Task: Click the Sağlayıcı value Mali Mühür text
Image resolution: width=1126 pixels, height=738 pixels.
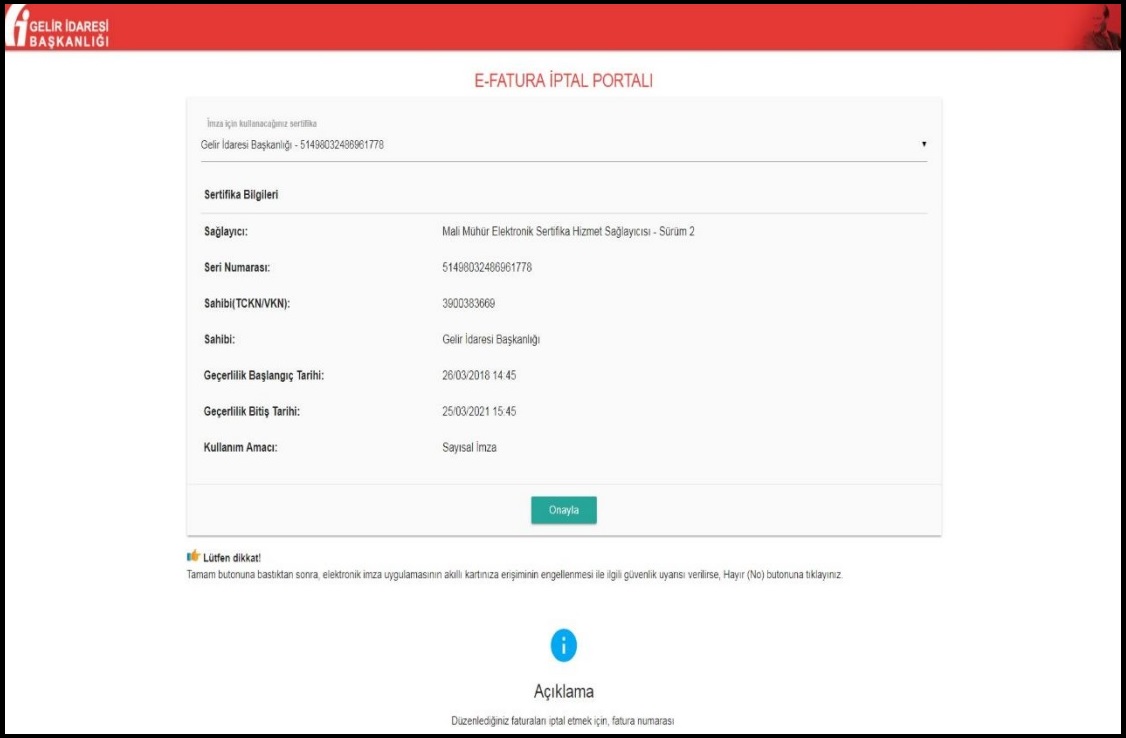Action: coord(568,232)
